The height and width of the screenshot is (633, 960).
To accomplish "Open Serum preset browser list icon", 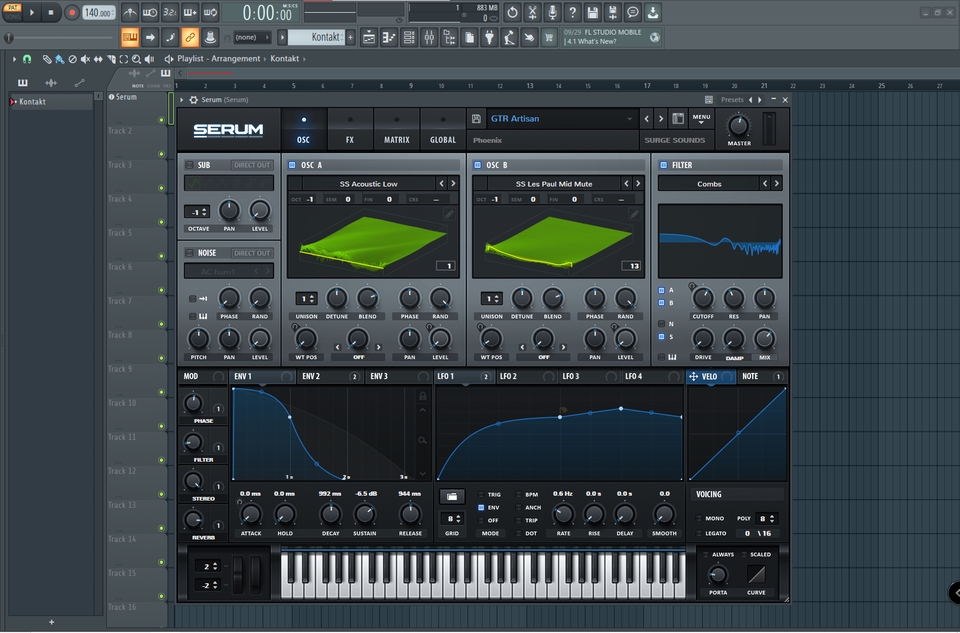I will pos(678,119).
